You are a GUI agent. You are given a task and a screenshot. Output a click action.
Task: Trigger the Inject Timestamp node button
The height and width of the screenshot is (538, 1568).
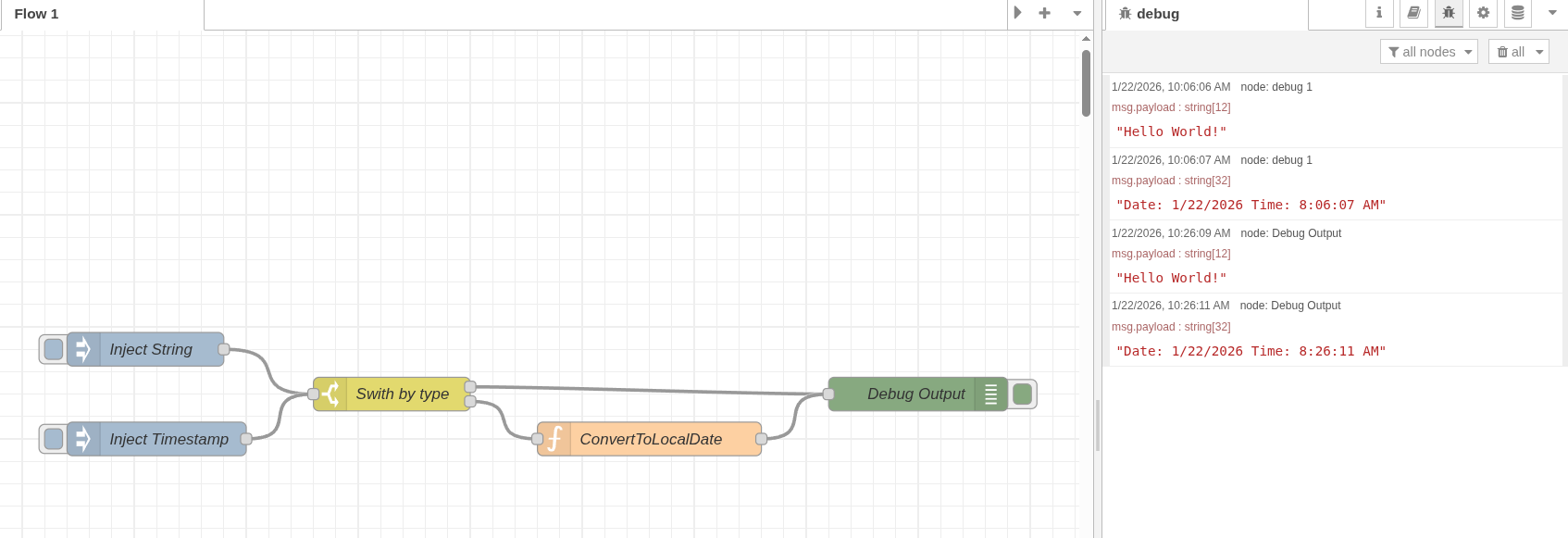[54, 439]
